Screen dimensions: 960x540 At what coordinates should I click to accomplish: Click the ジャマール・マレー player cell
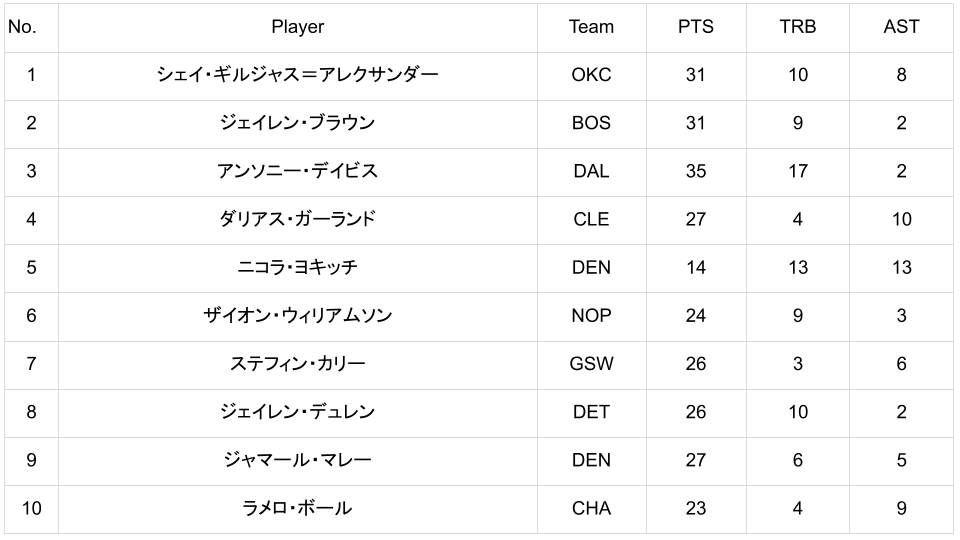(x=297, y=460)
